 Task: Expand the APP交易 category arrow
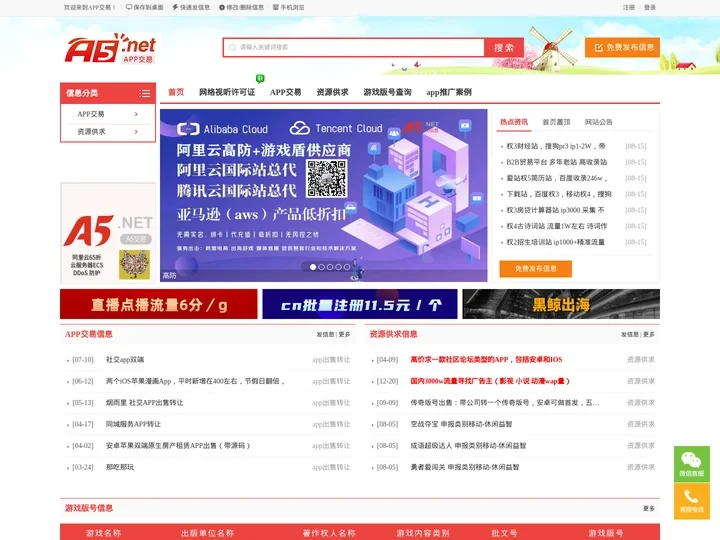[x=136, y=114]
